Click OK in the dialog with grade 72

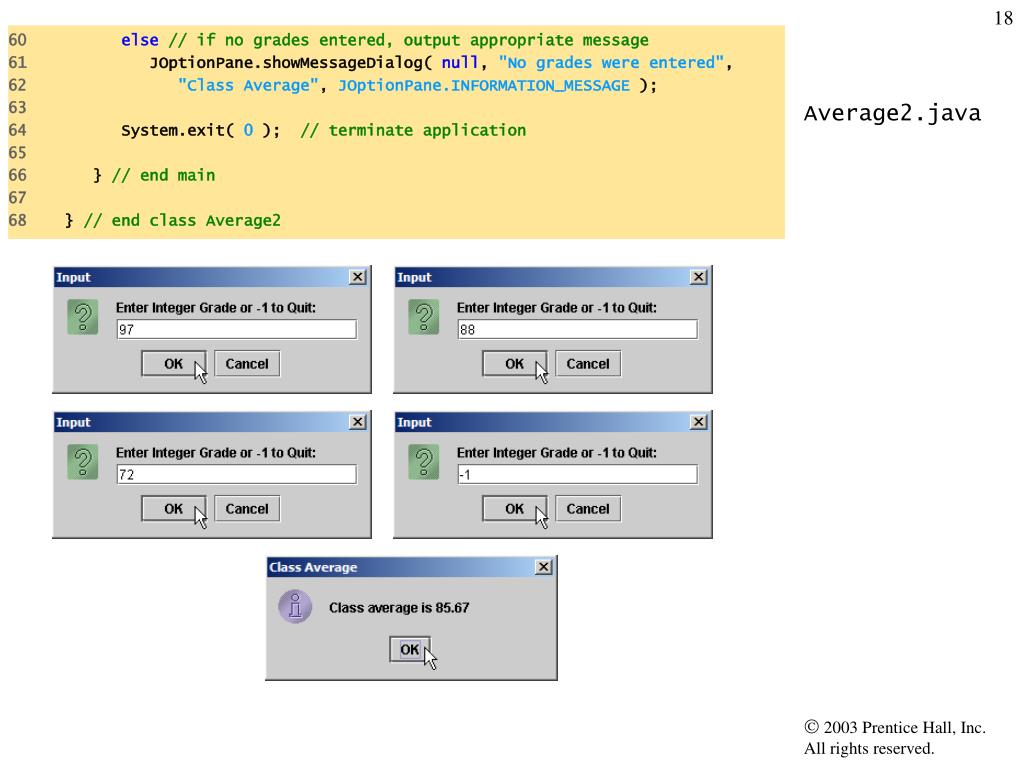coord(174,509)
